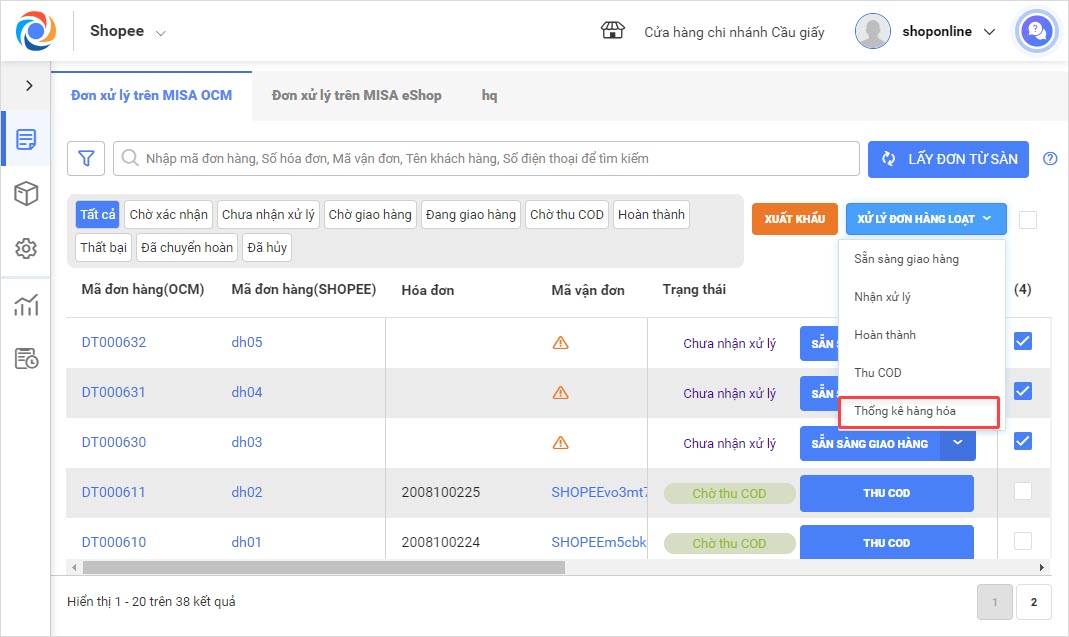Click the warning icon for order dh05

560,343
